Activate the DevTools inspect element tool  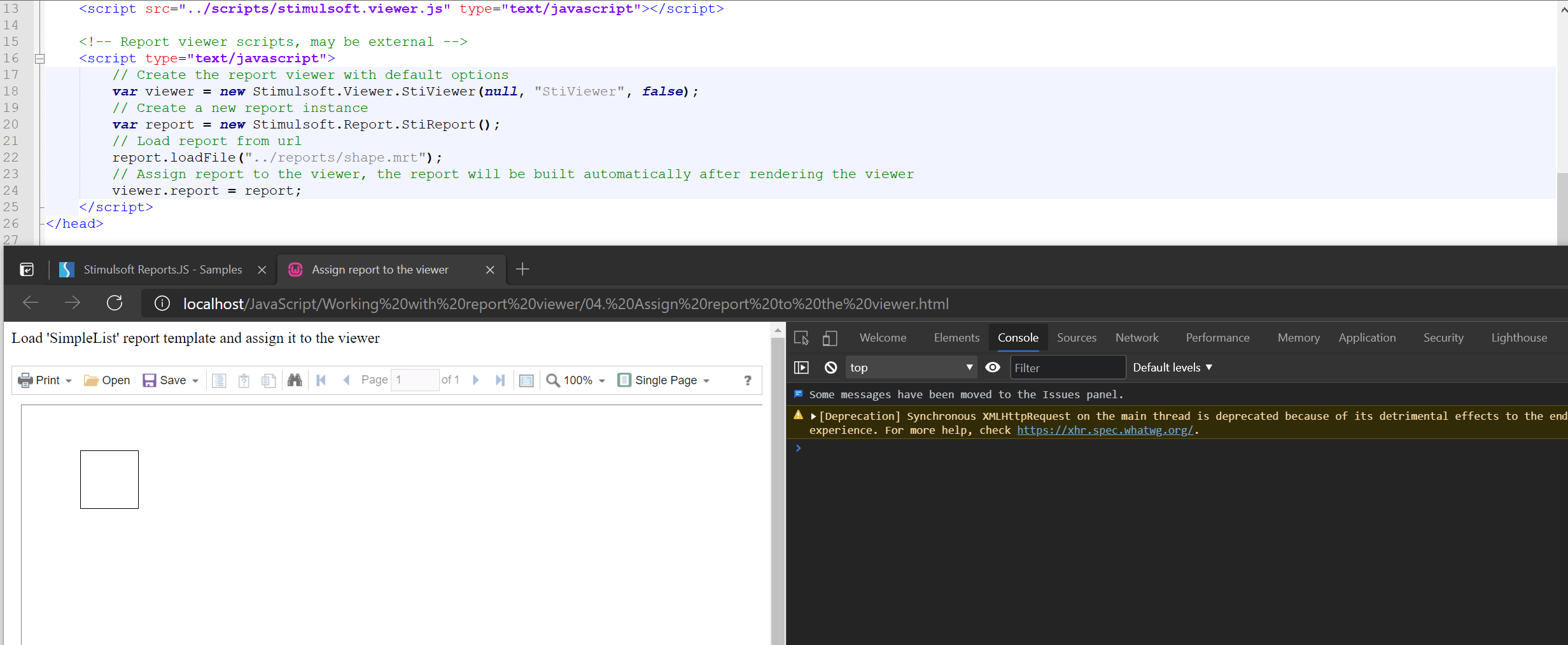tap(801, 338)
